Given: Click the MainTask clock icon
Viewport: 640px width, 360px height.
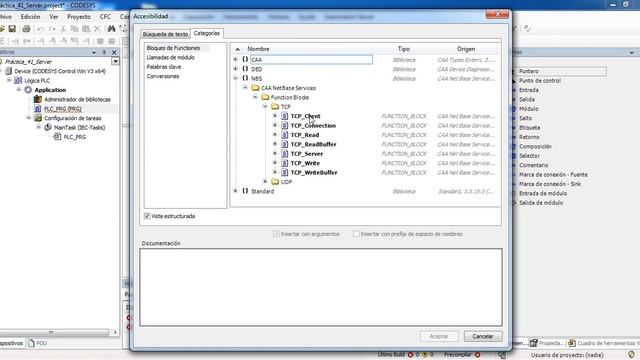Looking at the screenshot, I should point(48,127).
